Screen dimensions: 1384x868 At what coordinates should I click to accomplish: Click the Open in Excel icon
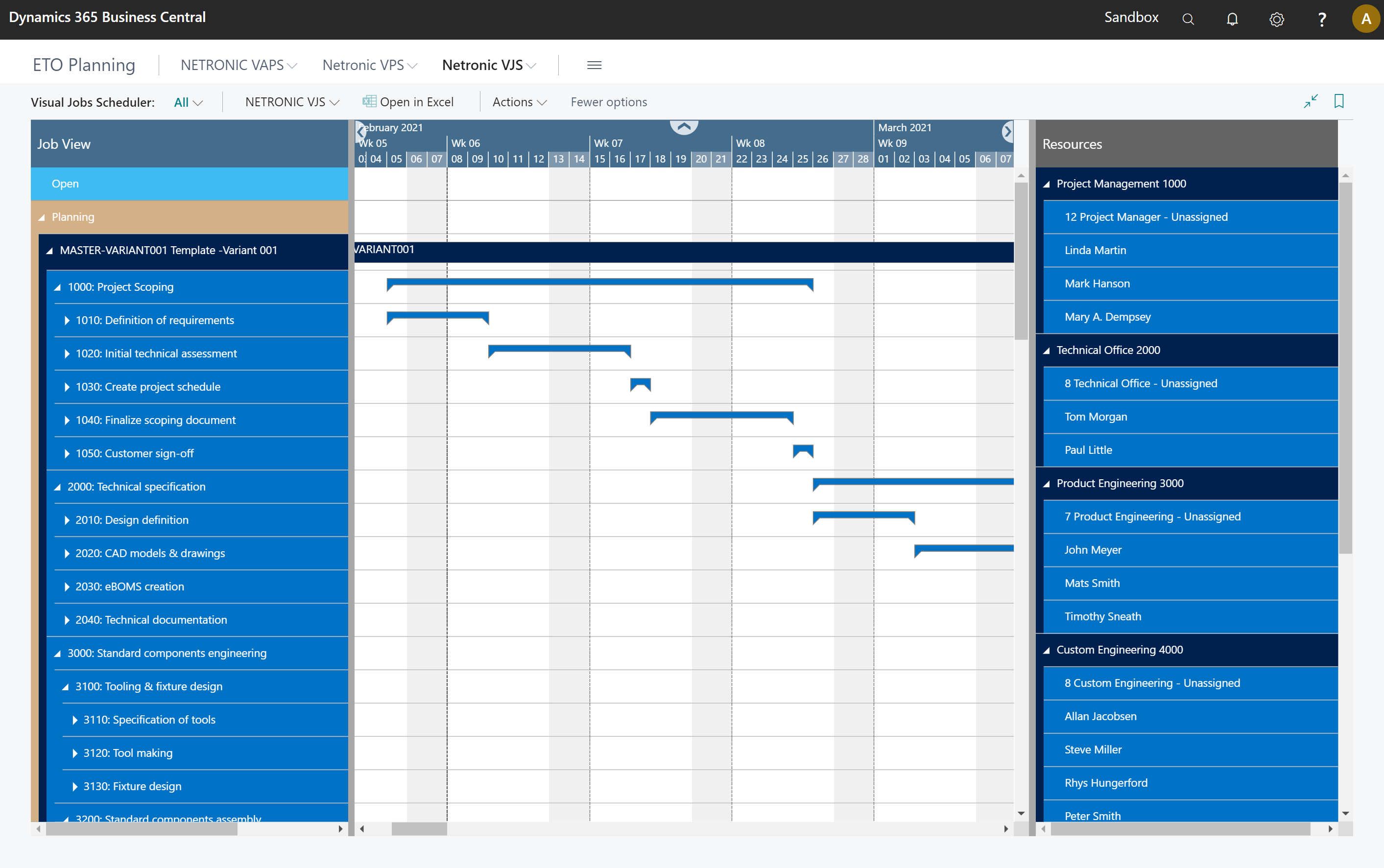[368, 101]
